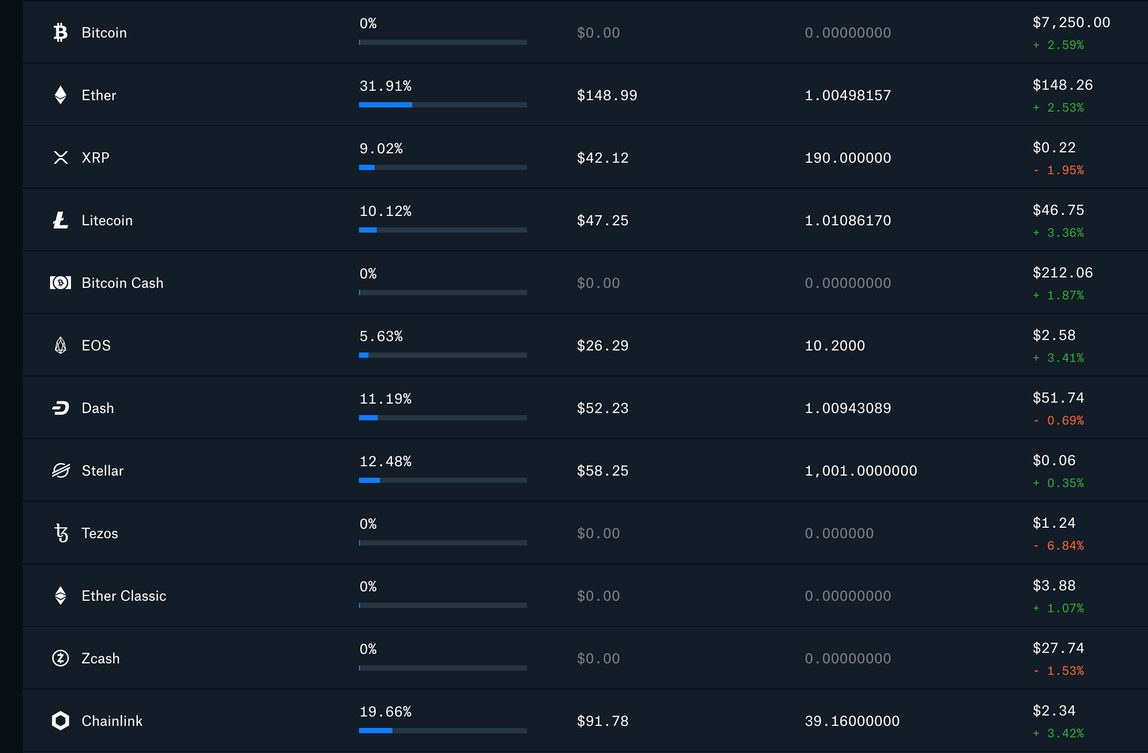Click the $148.99 Ether balance
The width and height of the screenshot is (1148, 753).
(607, 95)
